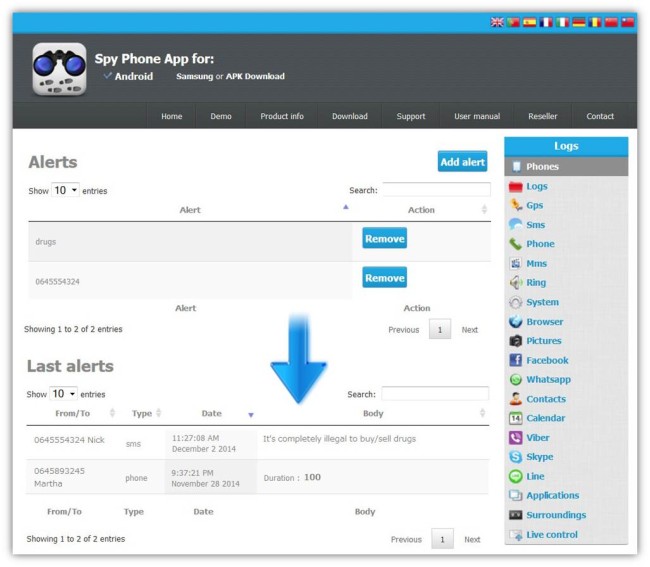Image resolution: width=650 pixels, height=567 pixels.
Task: Go to Home in navigation bar
Action: pos(172,116)
